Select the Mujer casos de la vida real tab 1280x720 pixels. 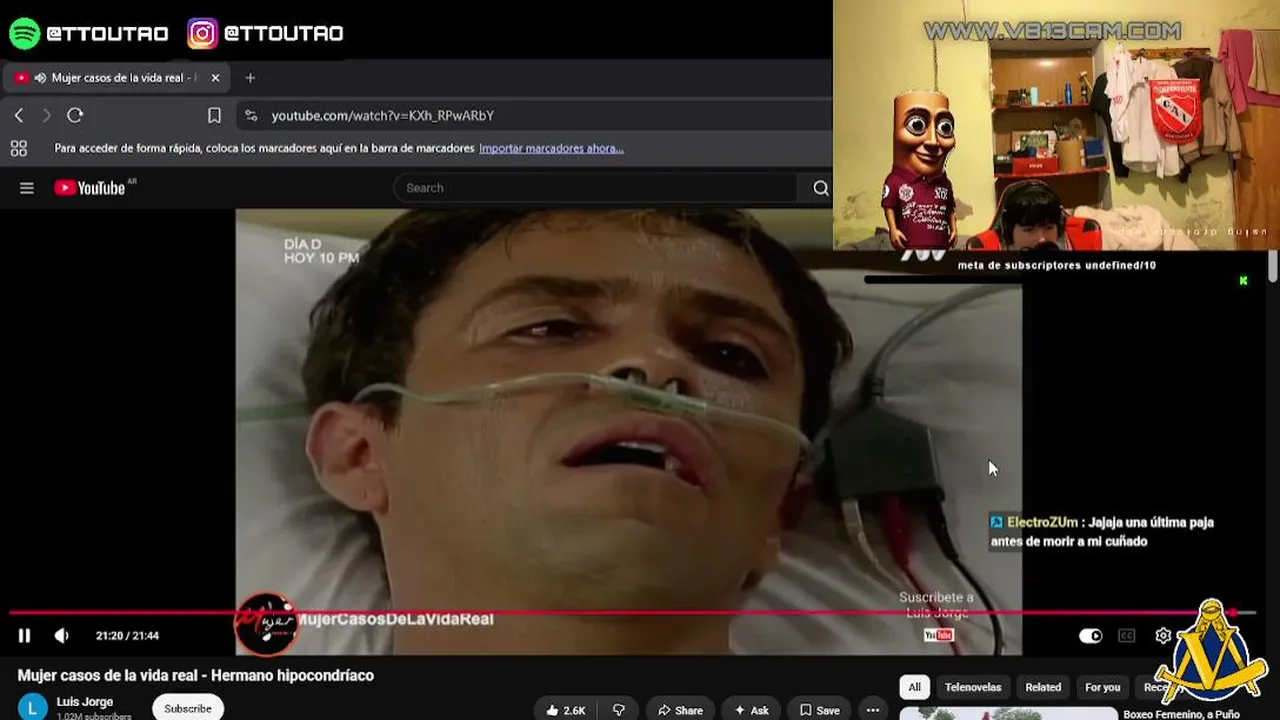click(x=116, y=78)
